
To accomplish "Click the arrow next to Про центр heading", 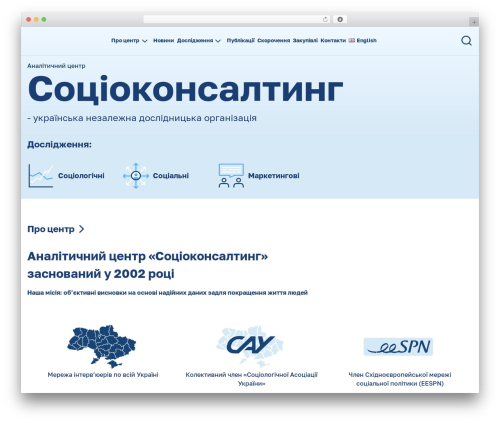I will 81,229.
